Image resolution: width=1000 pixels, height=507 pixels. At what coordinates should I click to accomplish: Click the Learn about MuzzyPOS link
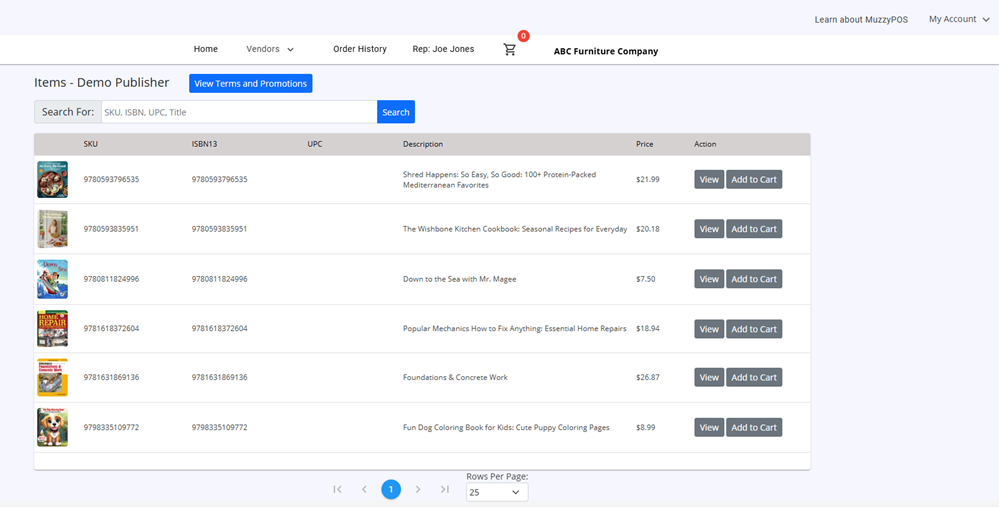click(861, 20)
